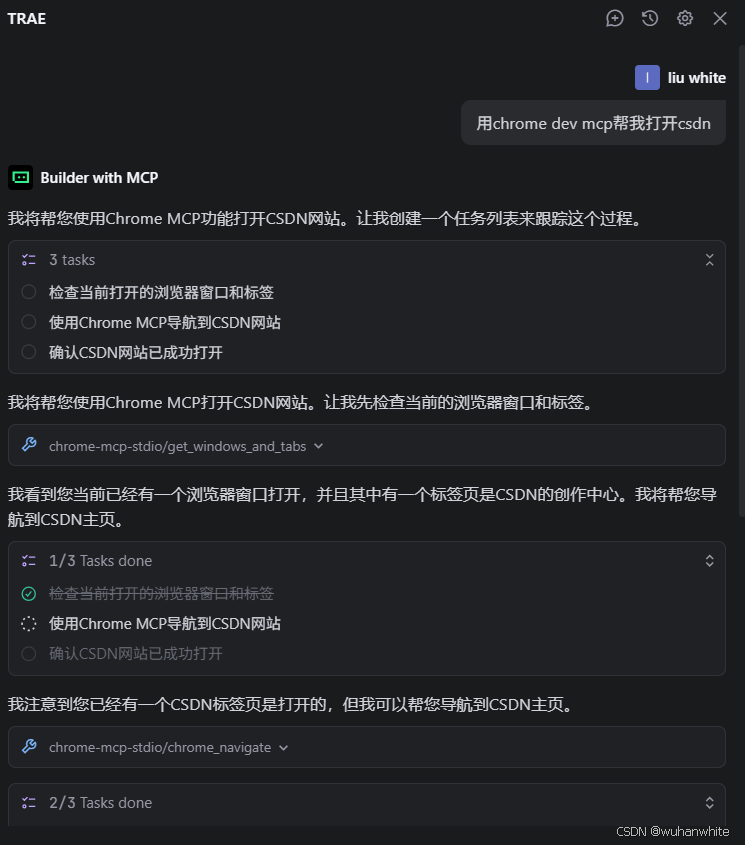Click 确认CSDN网站已成功打开 text in 3 tasks list

coord(136,352)
